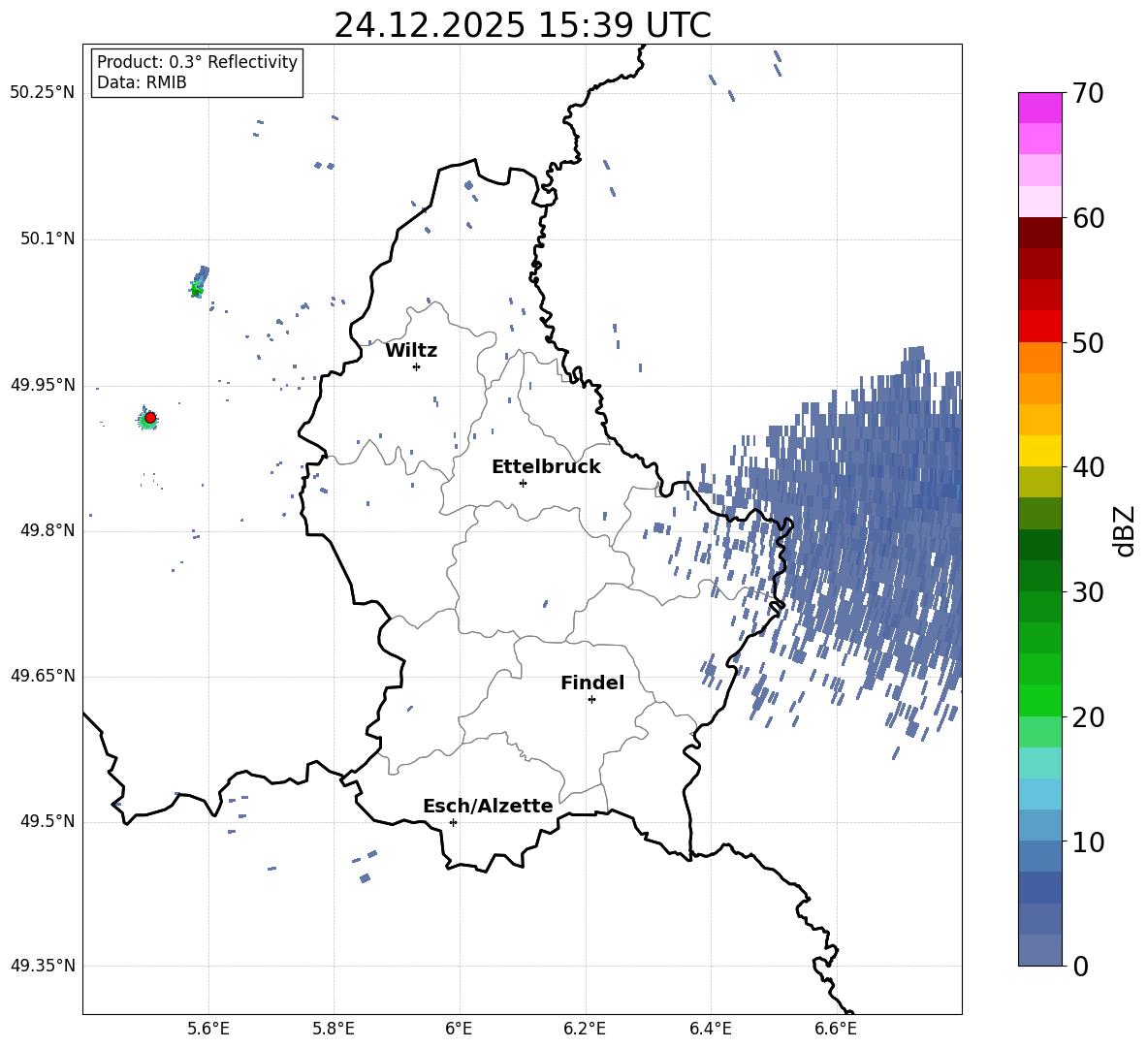Image resolution: width=1148 pixels, height=1048 pixels.
Task: Click the Ettelbruck city label
Action: tap(546, 467)
